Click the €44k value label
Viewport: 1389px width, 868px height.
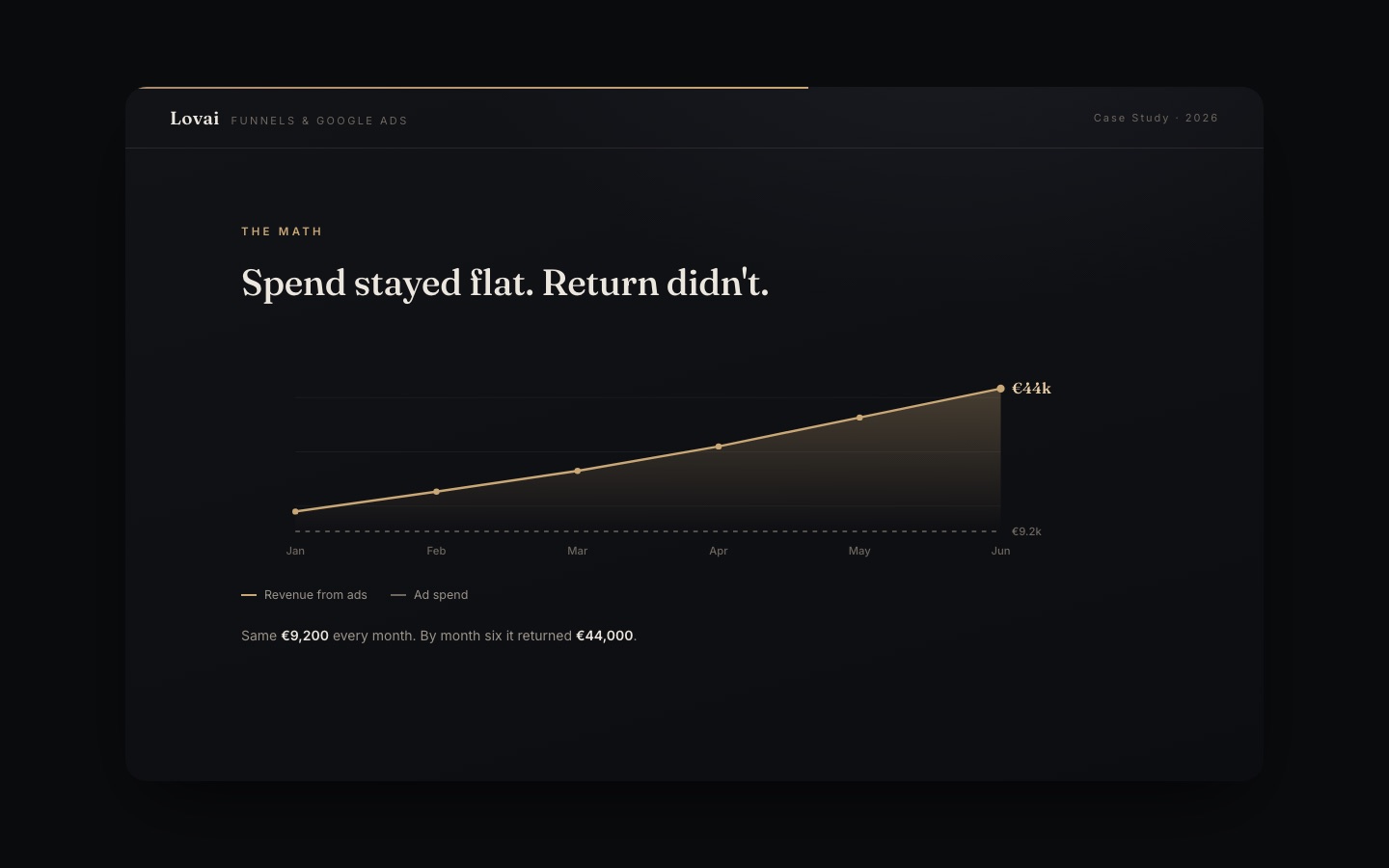[x=1031, y=389]
